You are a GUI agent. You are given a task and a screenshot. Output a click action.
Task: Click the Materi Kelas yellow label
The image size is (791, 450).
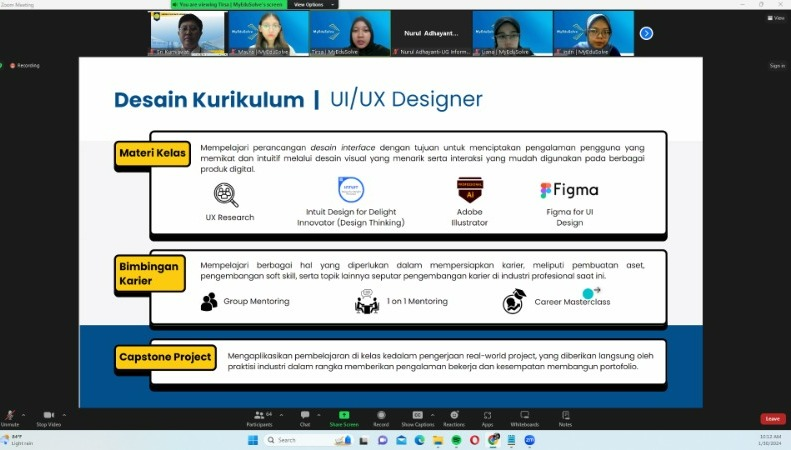point(152,153)
